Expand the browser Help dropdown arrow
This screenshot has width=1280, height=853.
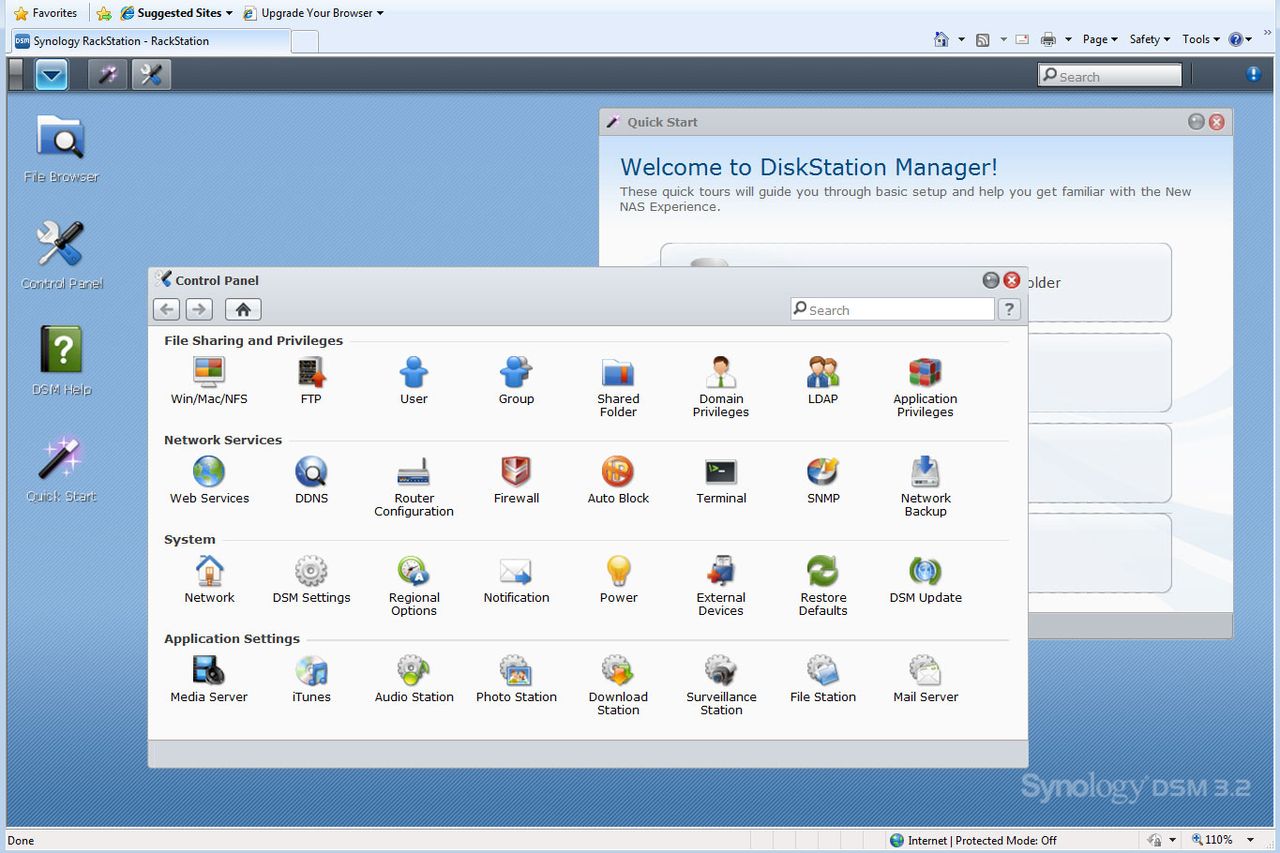1250,40
